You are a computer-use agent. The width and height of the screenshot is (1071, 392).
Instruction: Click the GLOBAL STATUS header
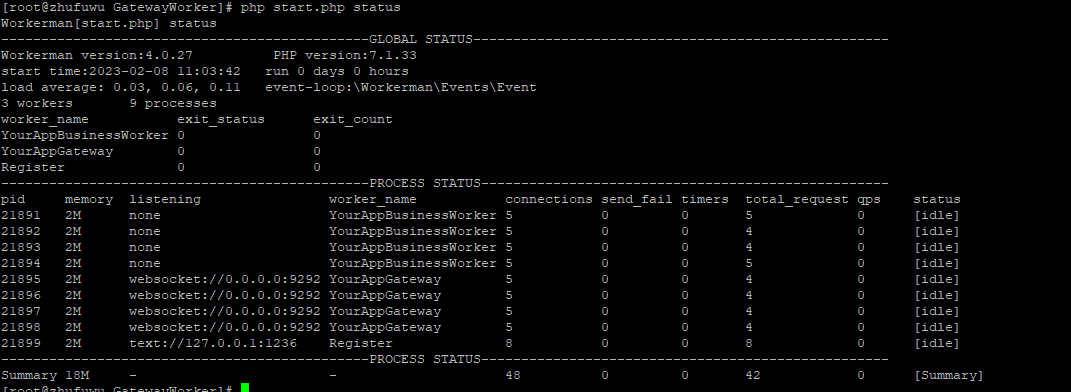click(x=421, y=40)
